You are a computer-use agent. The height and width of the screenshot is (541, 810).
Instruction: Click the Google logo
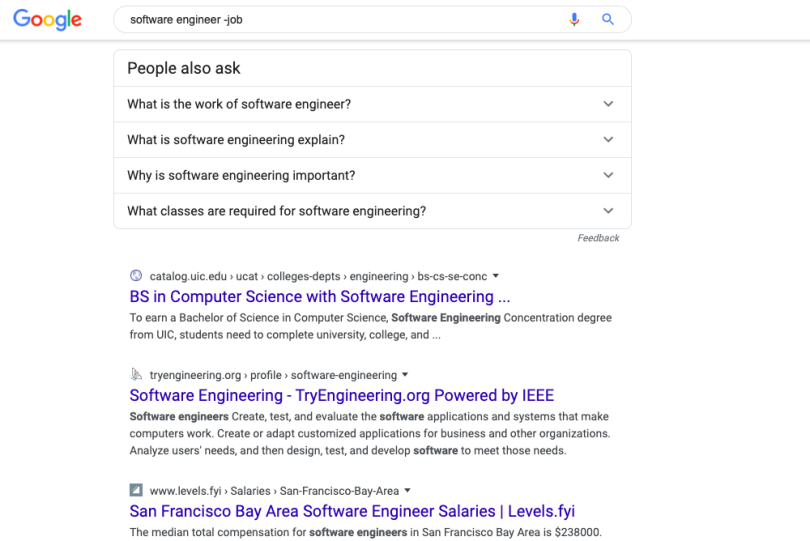click(47, 20)
